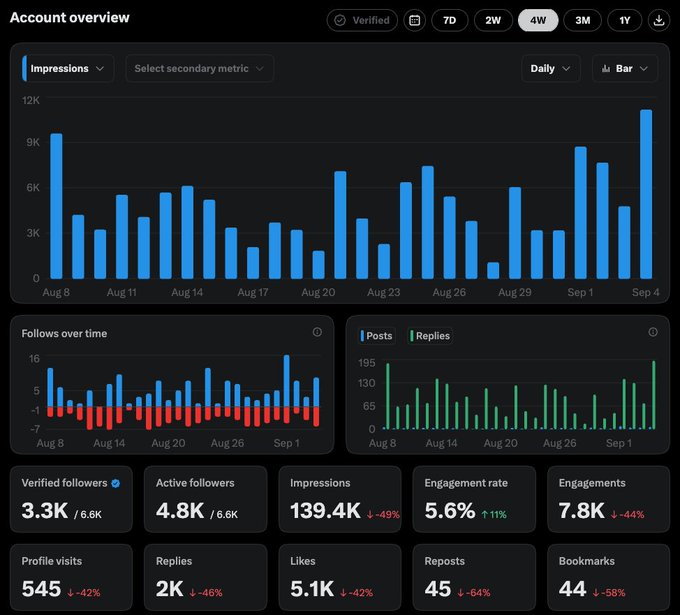The width and height of the screenshot is (680, 615).
Task: Open the Replies 2K stat card
Action: pyautogui.click(x=206, y=577)
